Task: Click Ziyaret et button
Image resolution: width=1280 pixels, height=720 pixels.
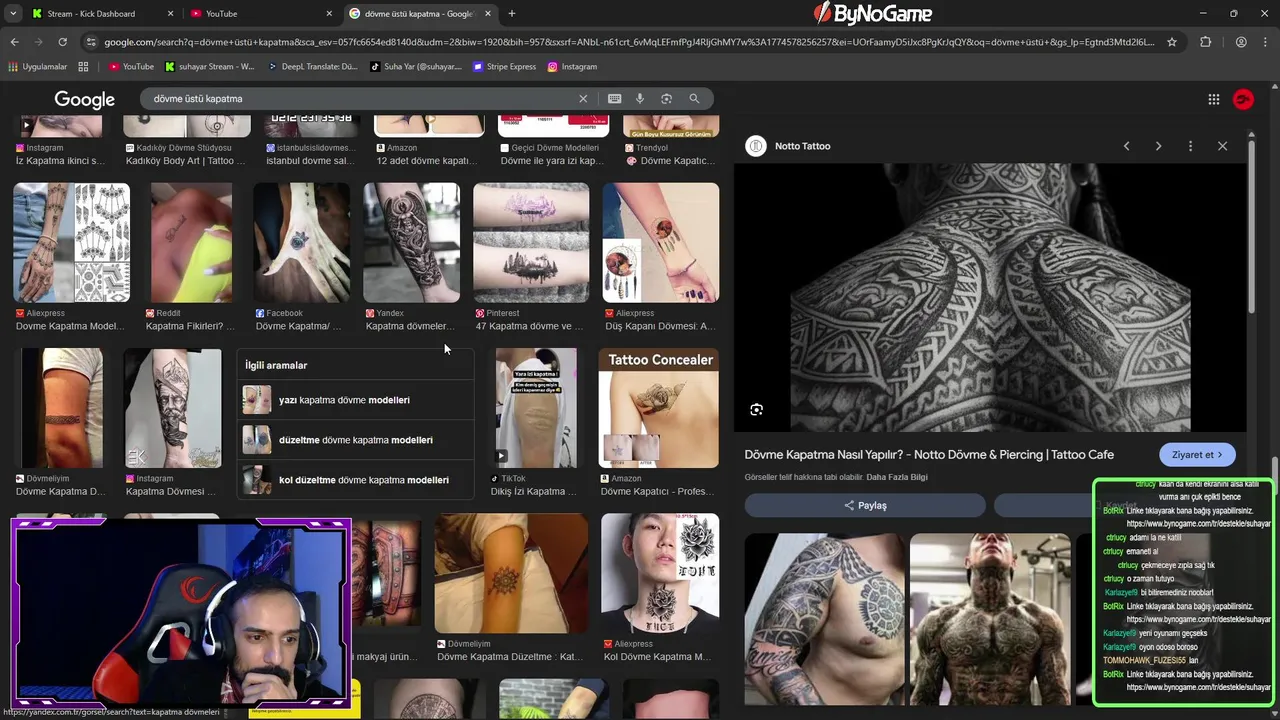Action: pyautogui.click(x=1197, y=455)
